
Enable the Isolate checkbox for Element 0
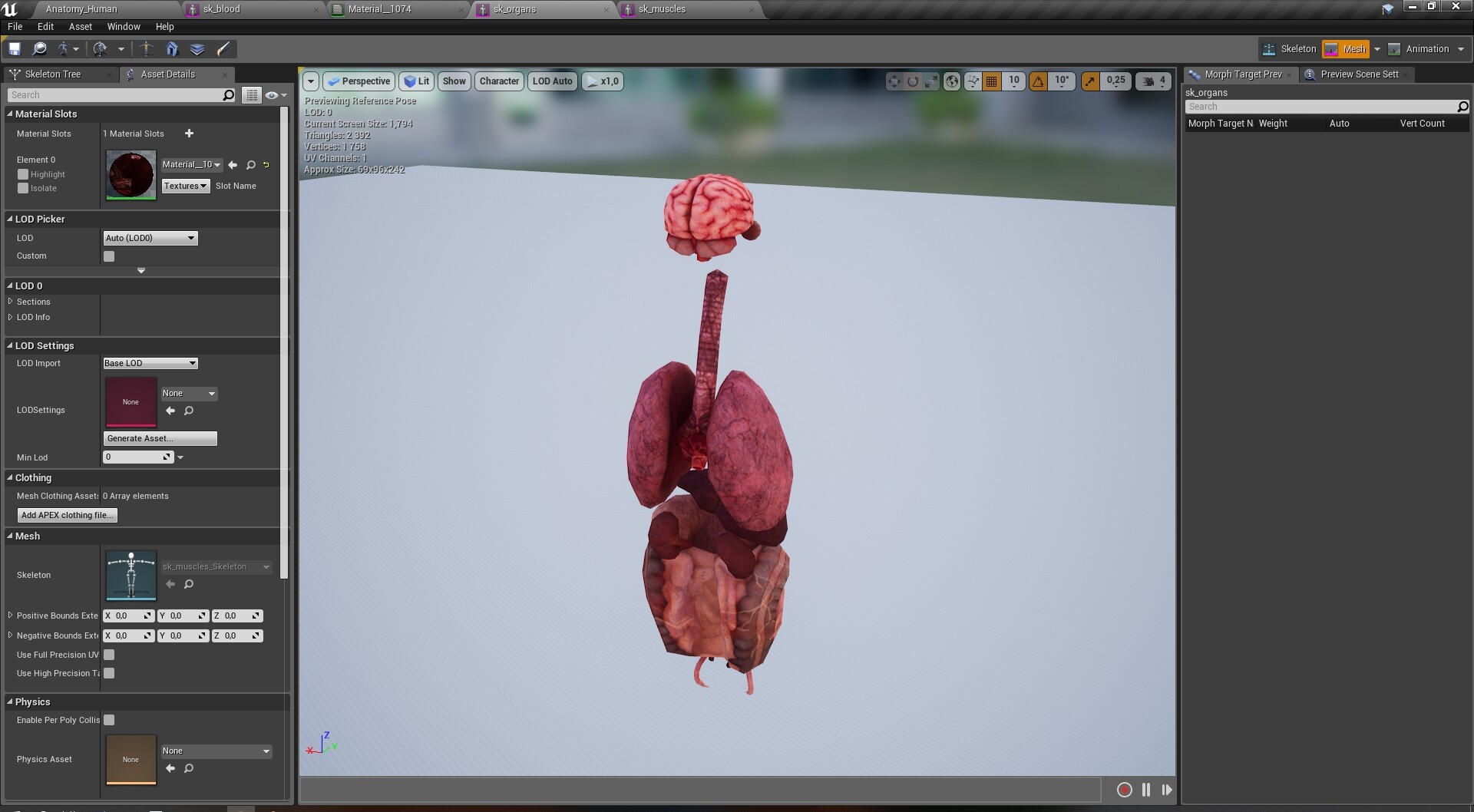click(23, 188)
